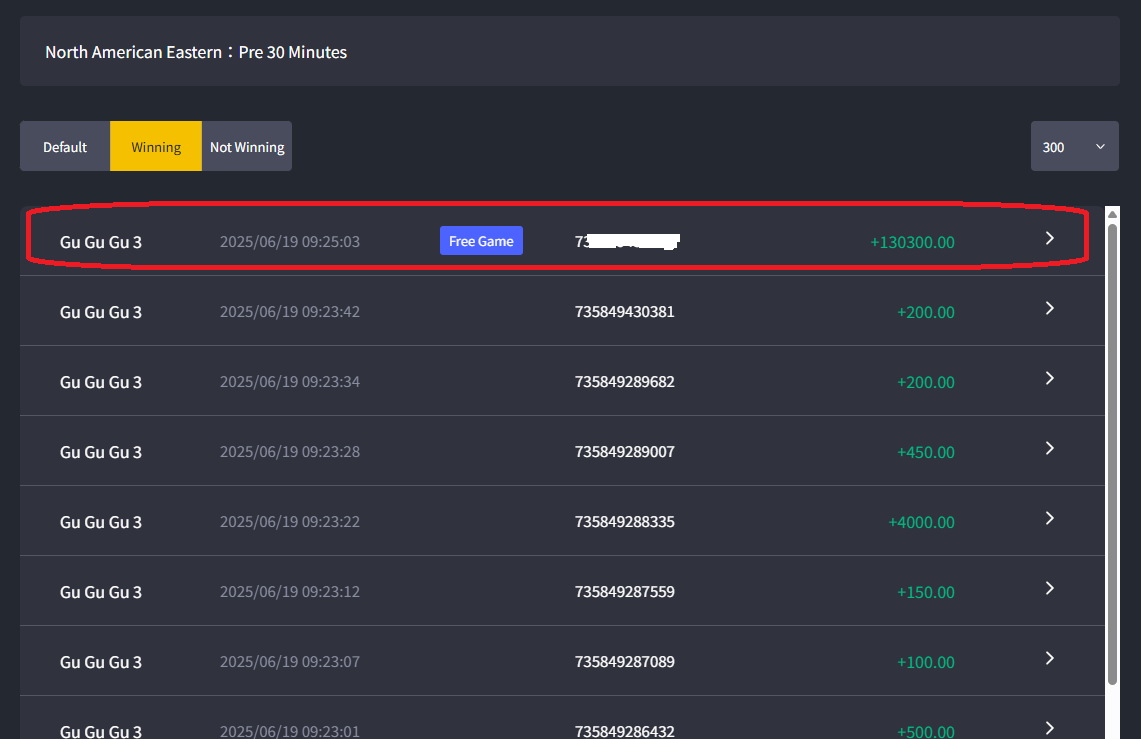The height and width of the screenshot is (739, 1141).
Task: Expand the 735849287089 record arrow
Action: point(1049,658)
